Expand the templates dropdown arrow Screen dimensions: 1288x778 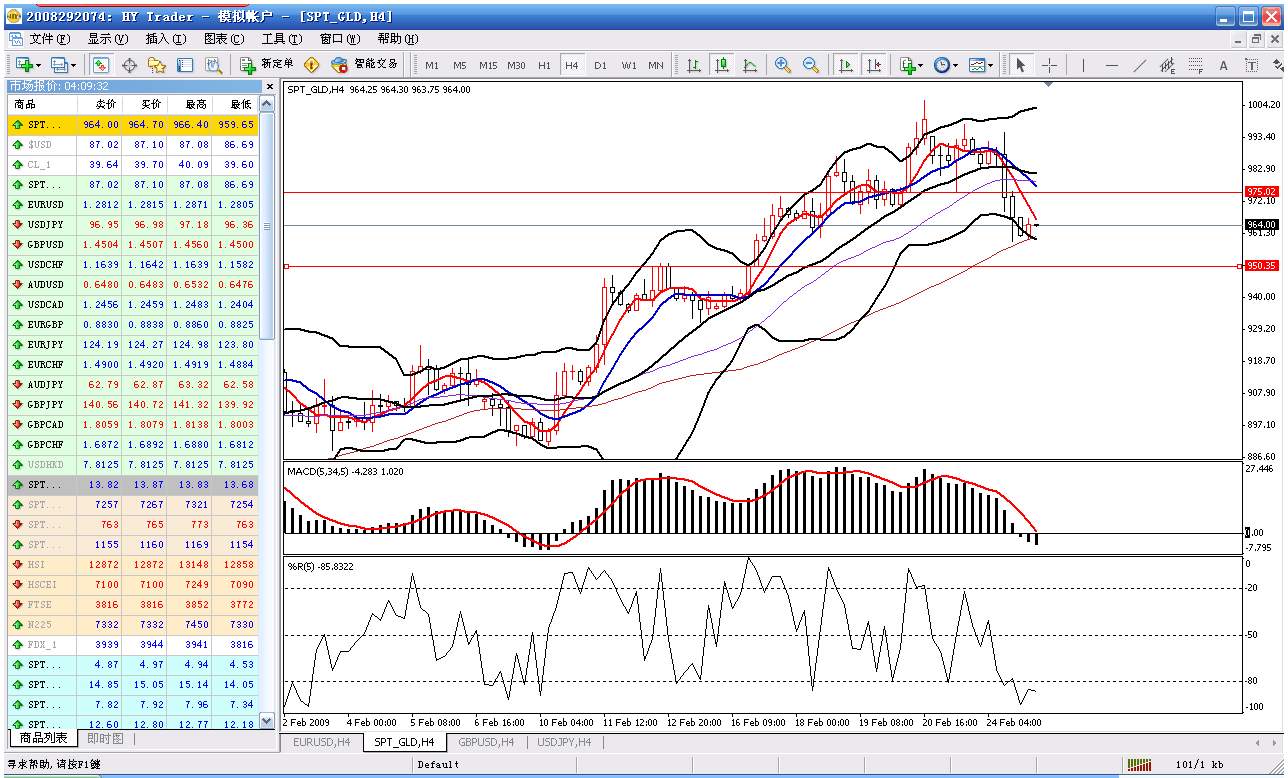point(991,66)
